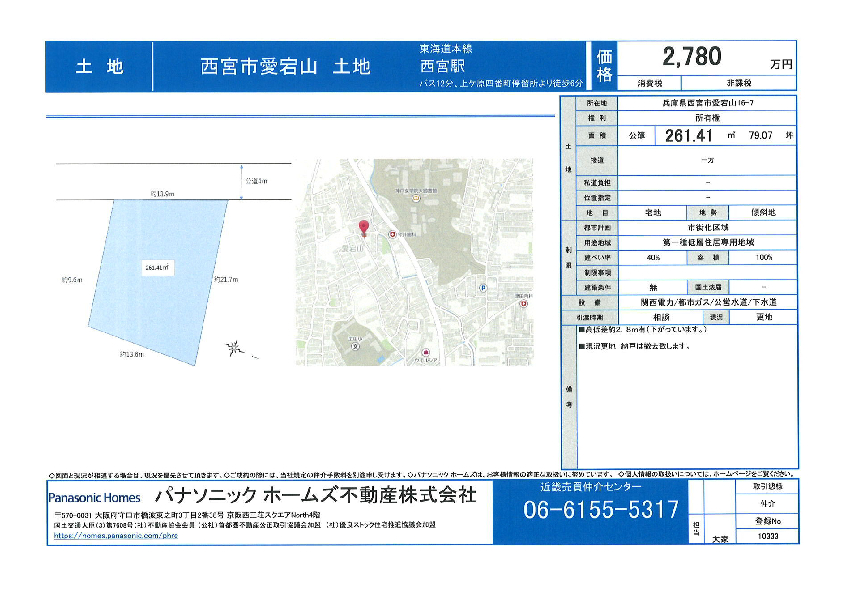Click the 西宮市愛宕山 土地 title
Image resolution: width=842 pixels, height=595 pixels.
[286, 67]
